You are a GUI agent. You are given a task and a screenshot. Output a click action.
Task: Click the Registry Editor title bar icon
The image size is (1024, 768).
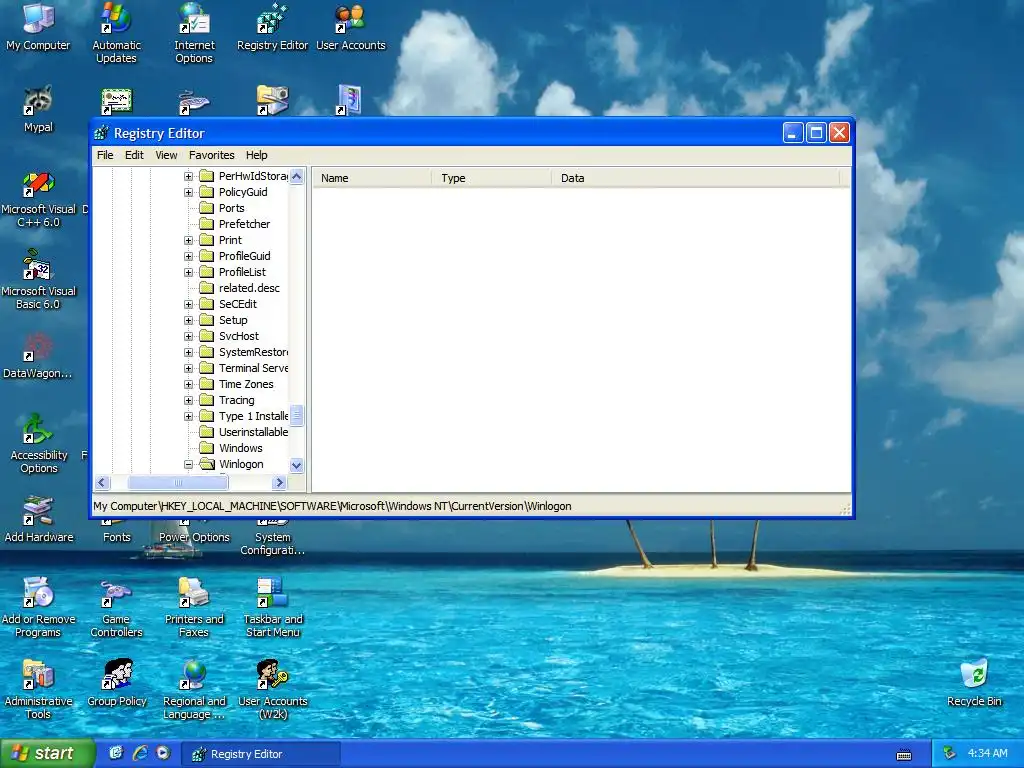pyautogui.click(x=101, y=133)
